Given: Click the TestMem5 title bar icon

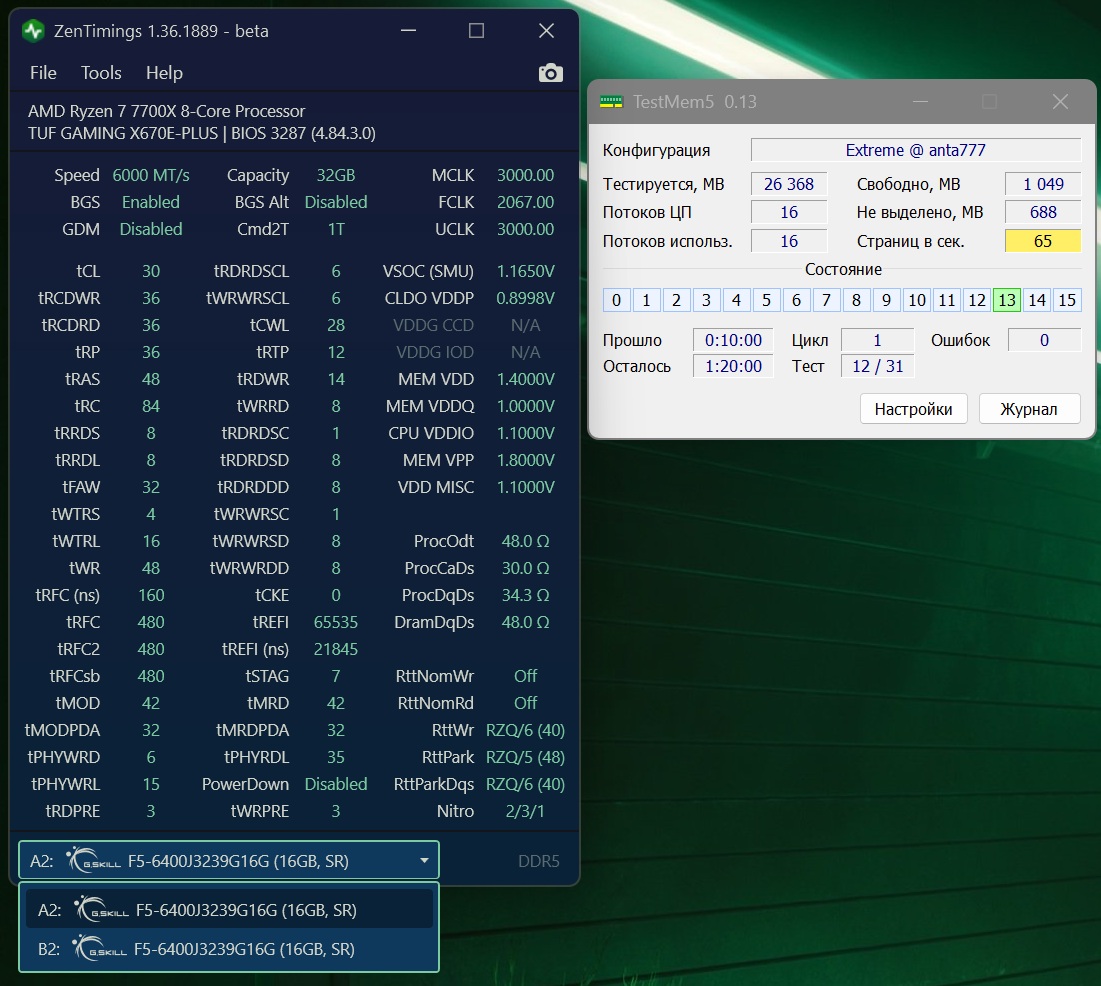Looking at the screenshot, I should (610, 102).
